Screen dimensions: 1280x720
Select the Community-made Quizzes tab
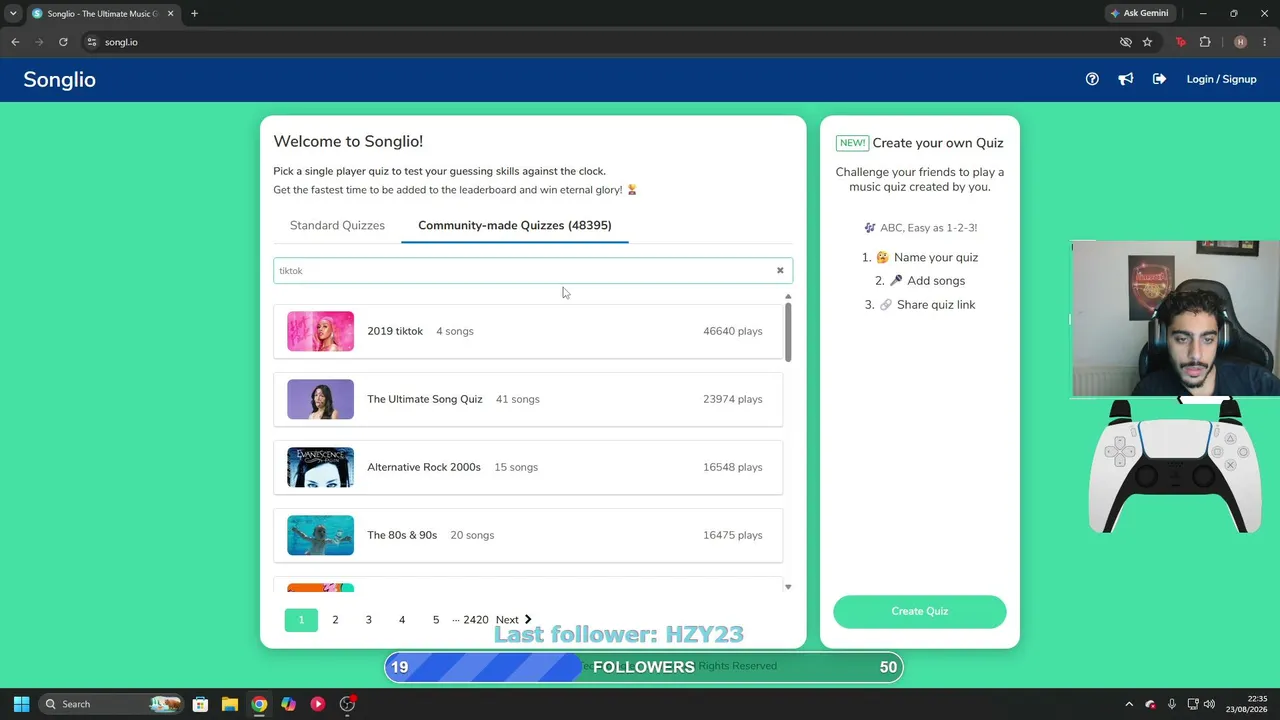pyautogui.click(x=515, y=225)
